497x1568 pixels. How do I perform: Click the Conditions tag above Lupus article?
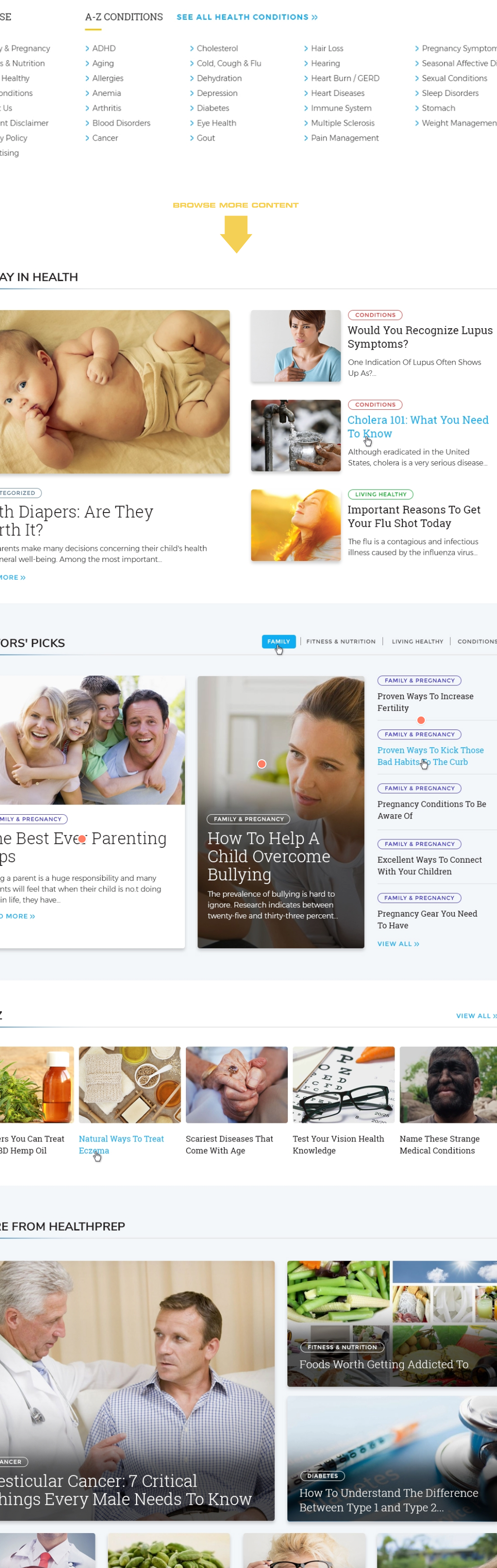(375, 315)
